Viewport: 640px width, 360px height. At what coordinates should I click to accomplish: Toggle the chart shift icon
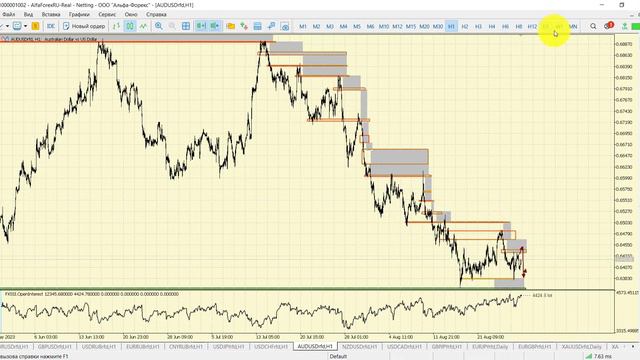coord(215,26)
